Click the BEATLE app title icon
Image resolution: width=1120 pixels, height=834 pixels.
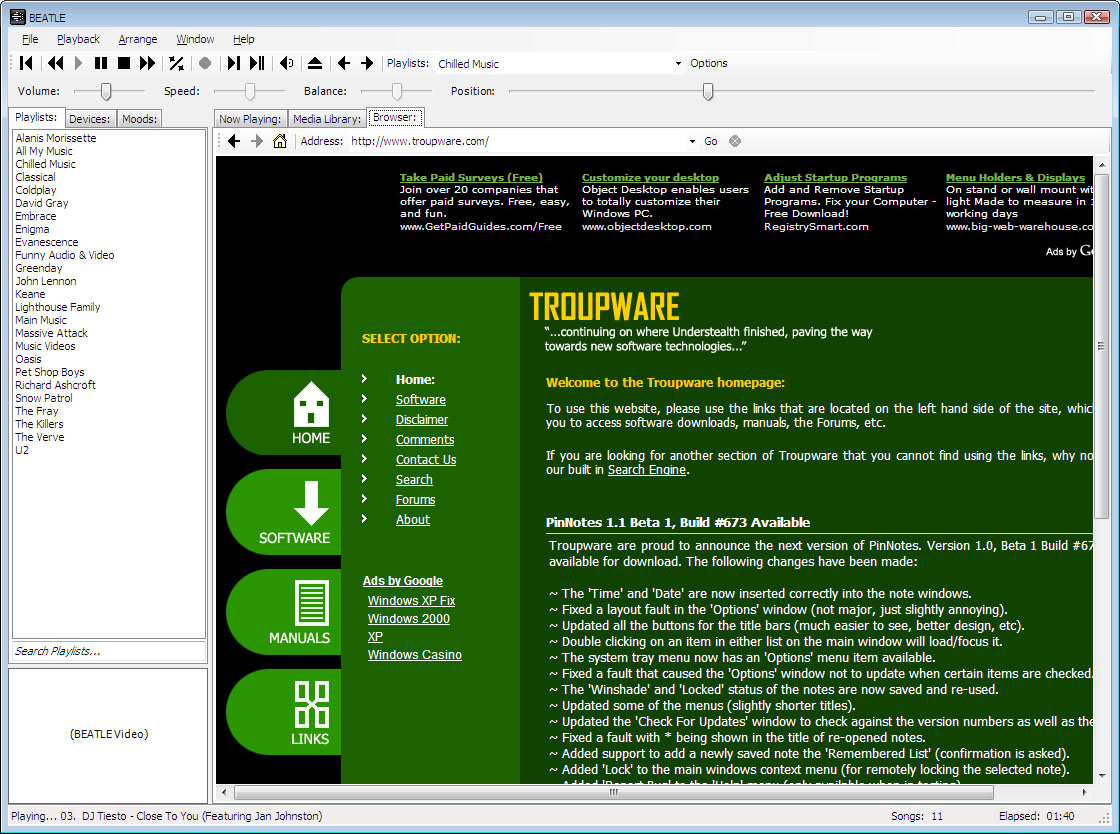pos(17,17)
